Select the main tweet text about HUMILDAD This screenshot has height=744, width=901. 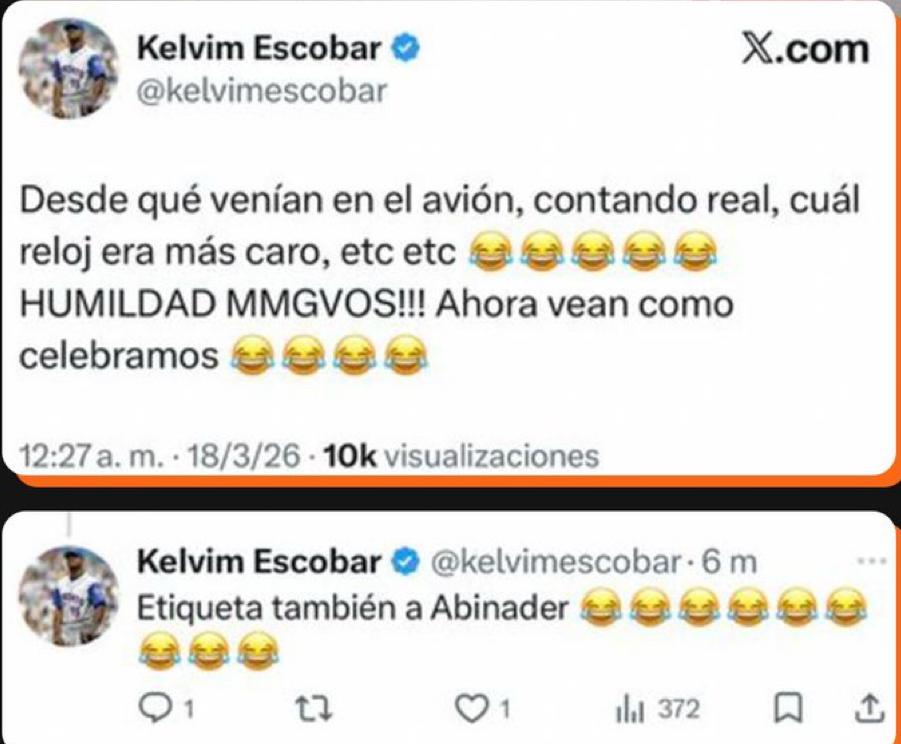440,278
